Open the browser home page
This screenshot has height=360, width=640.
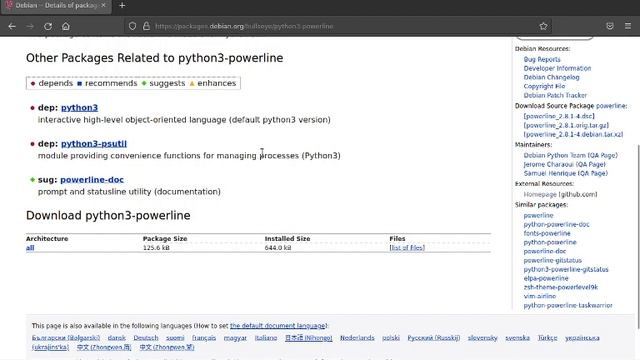[x=66, y=26]
